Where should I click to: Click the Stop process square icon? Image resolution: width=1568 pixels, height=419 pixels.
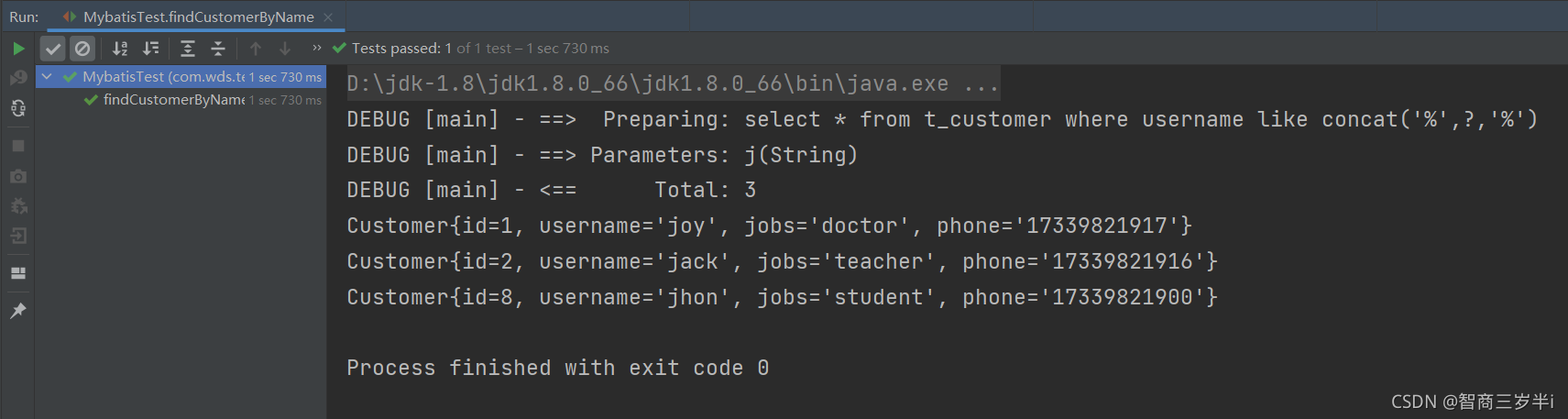pos(18,146)
